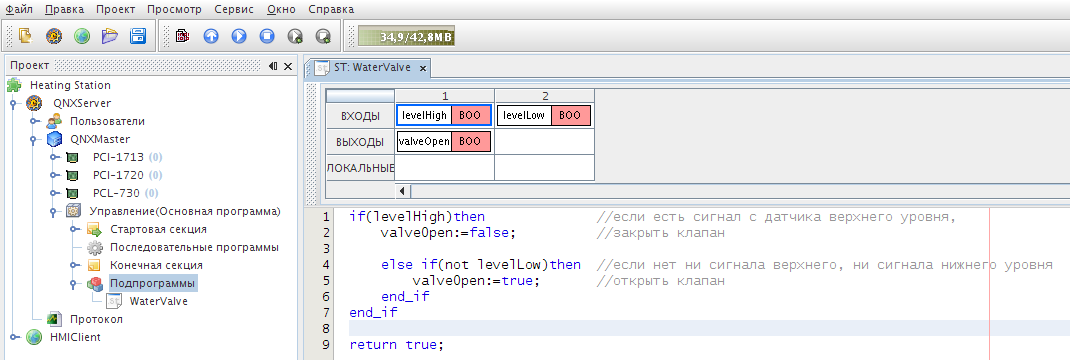Click the Heating Station puzzle icon

(14, 85)
